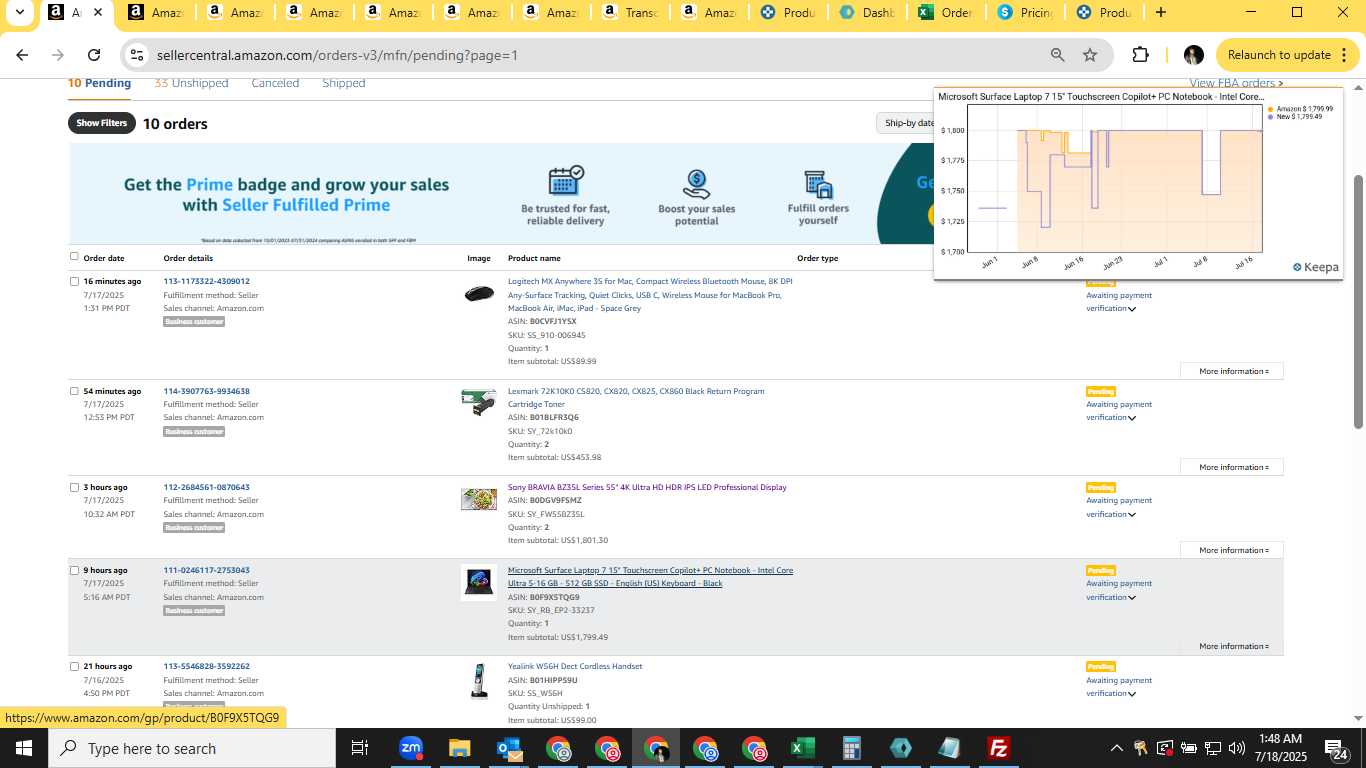Close the active Amazon tab
Screen dimensions: 1366x768
point(97,13)
